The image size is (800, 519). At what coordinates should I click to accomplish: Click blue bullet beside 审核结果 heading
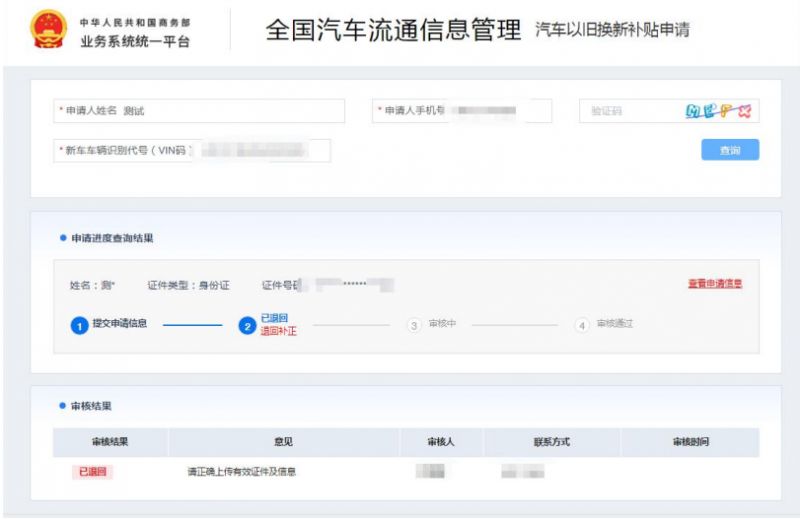pyautogui.click(x=63, y=406)
